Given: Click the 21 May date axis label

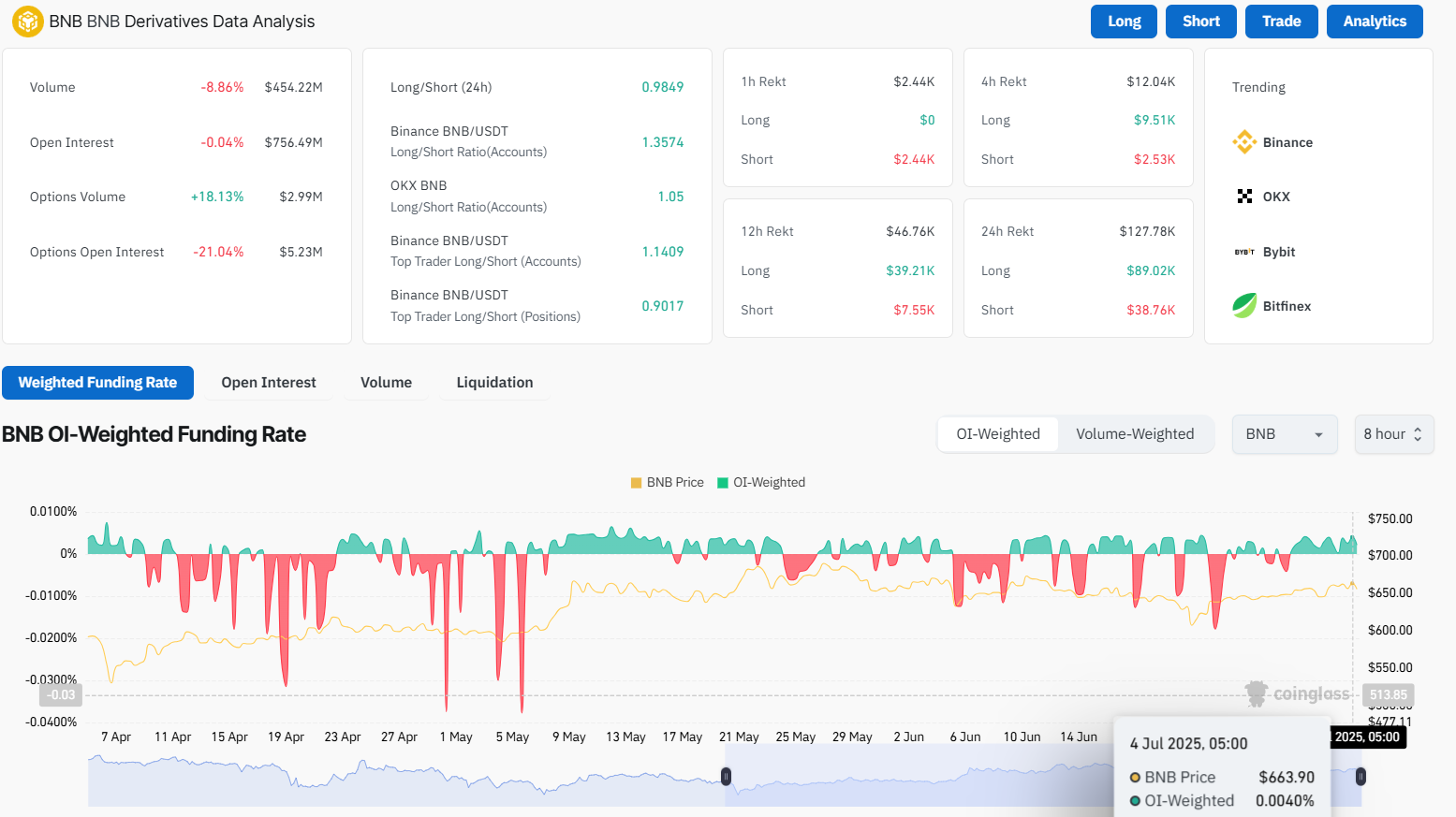Looking at the screenshot, I should pos(739,737).
